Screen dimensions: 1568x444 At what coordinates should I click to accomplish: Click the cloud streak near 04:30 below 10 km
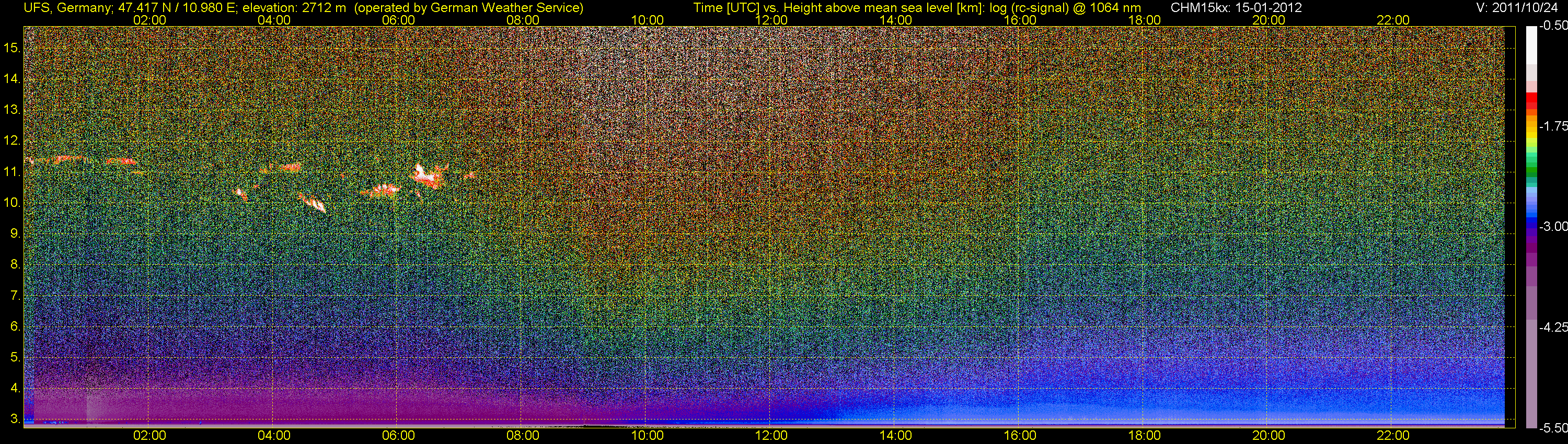coord(313,203)
